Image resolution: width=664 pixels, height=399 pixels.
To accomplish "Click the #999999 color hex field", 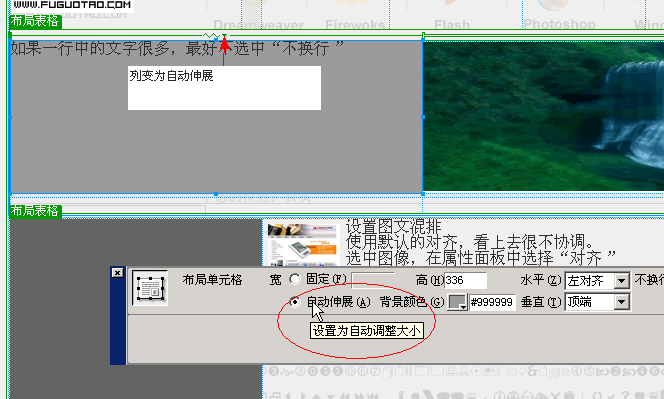I will click(x=492, y=302).
